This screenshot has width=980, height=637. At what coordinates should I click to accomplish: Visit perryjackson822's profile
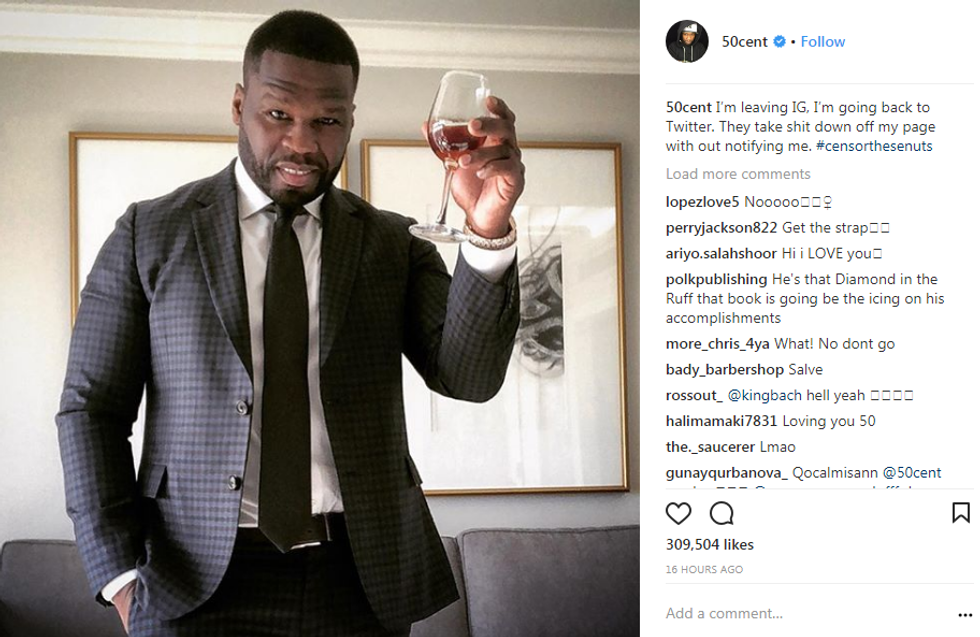coord(721,227)
